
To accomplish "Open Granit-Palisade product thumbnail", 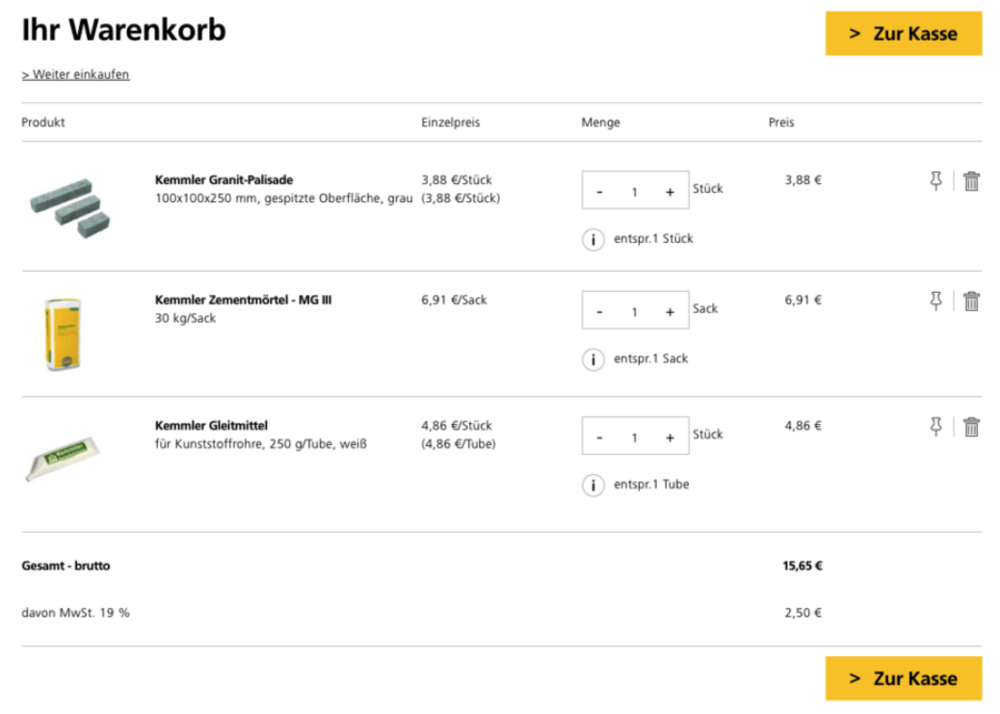I will 68,204.
